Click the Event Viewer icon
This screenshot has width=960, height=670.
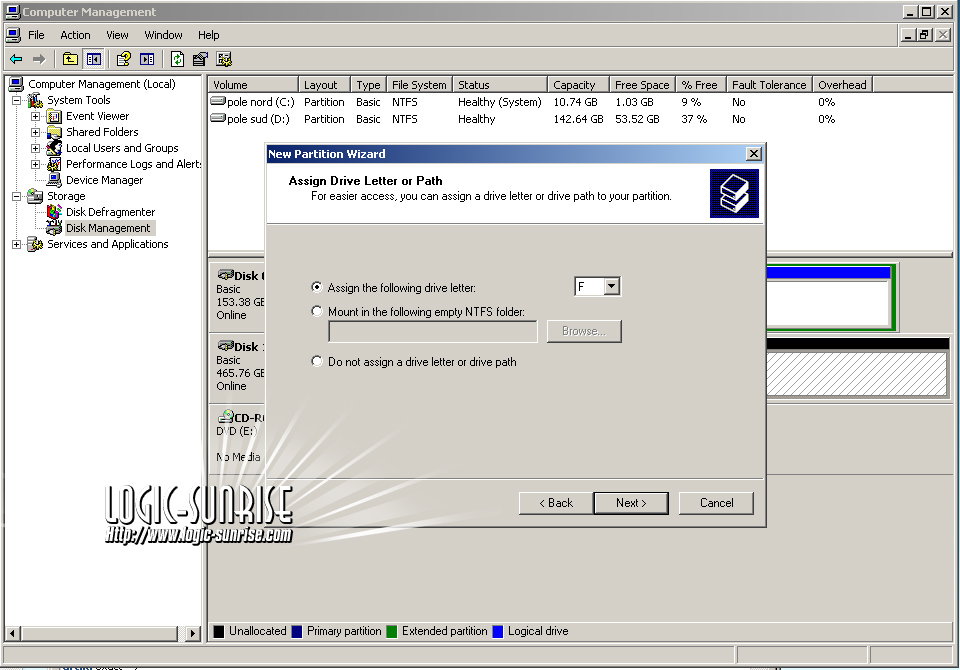pyautogui.click(x=54, y=116)
